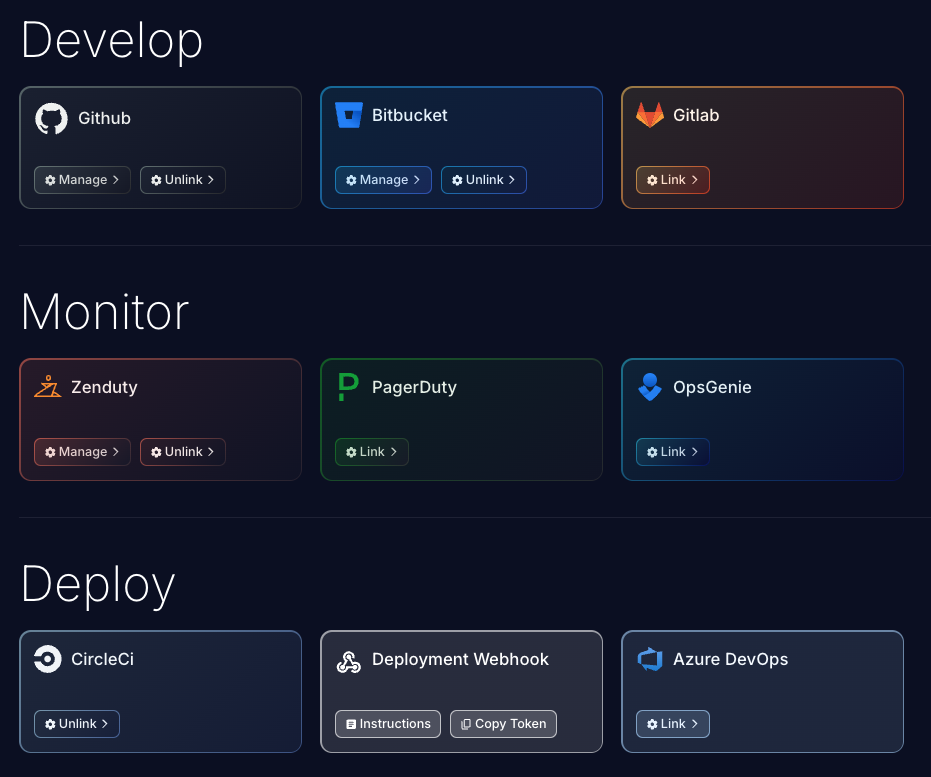
Task: Open Manage for Bitbucket
Action: [383, 180]
